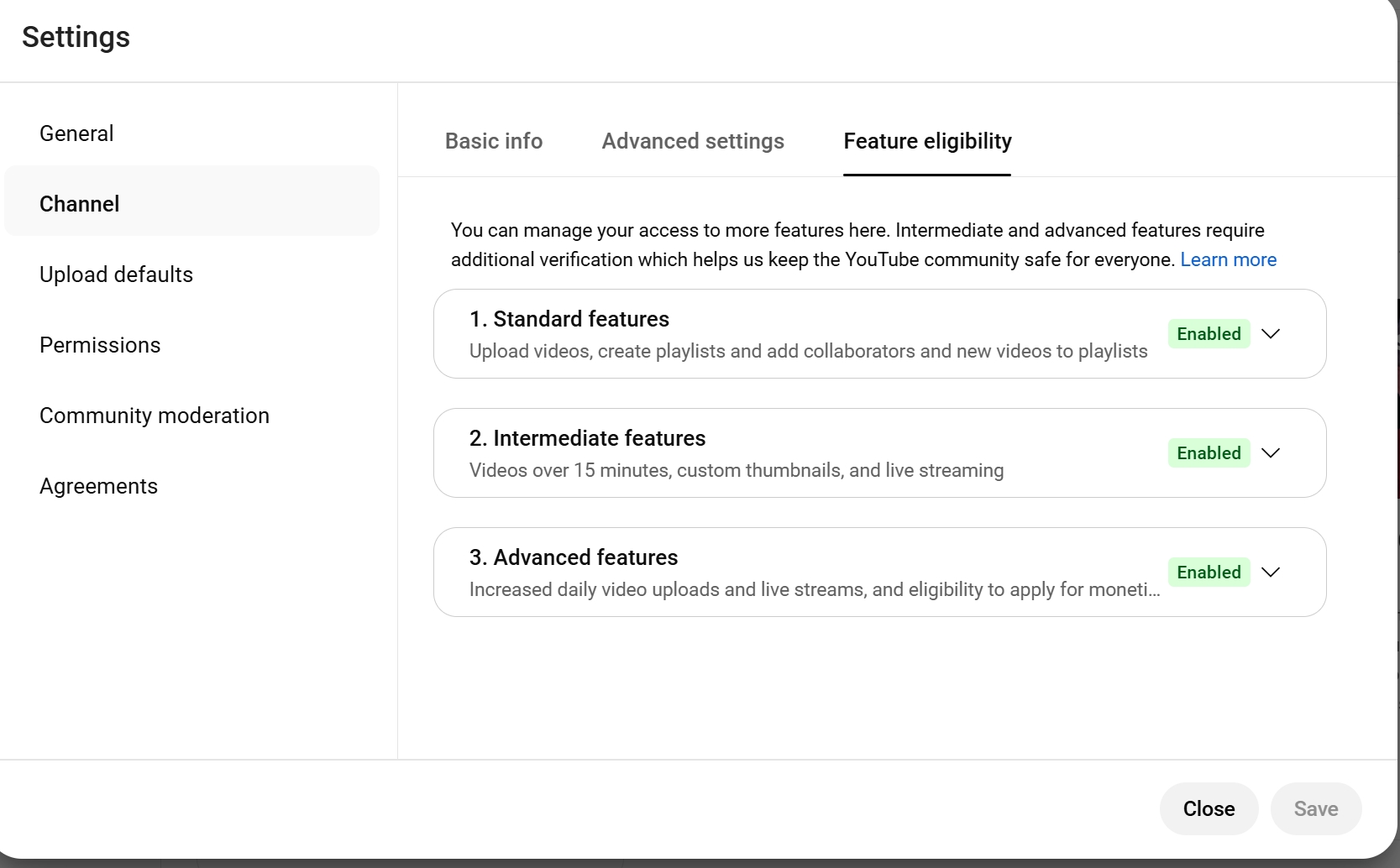Click the '3. Advanced features' heading
This screenshot has height=868, width=1400.
pyautogui.click(x=574, y=557)
